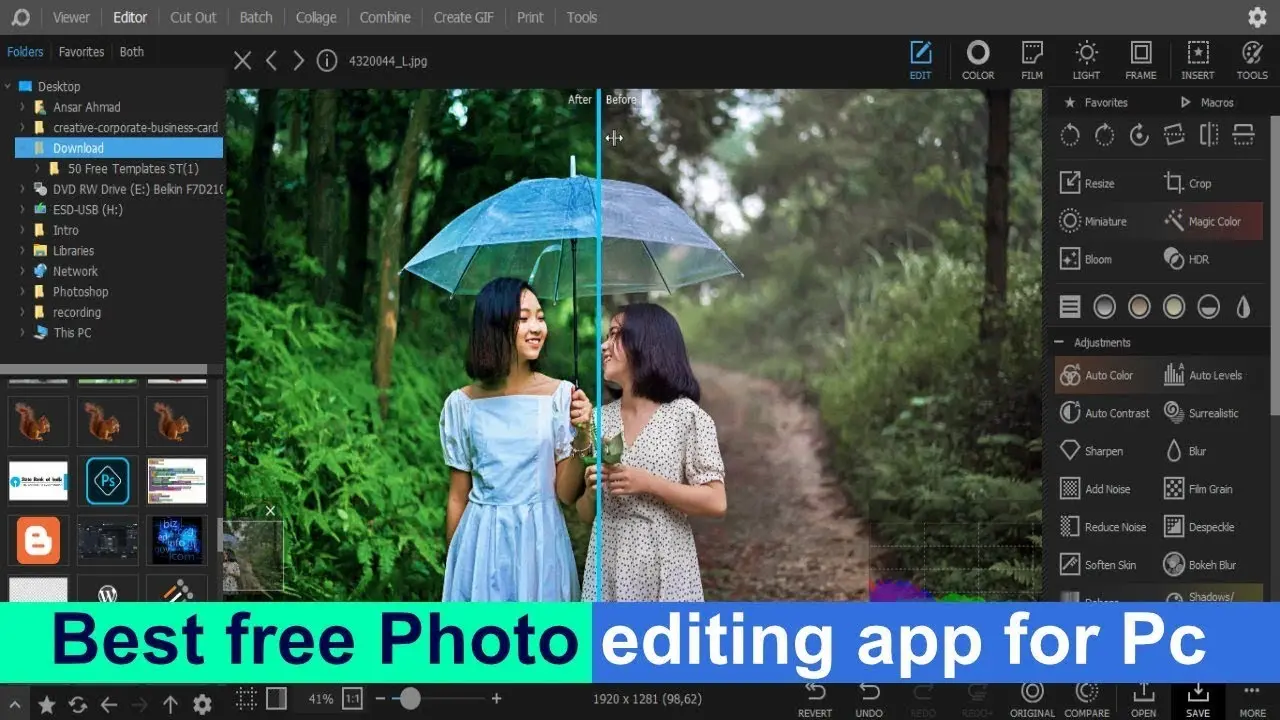Switch to the Favorites folder tab

pos(81,52)
